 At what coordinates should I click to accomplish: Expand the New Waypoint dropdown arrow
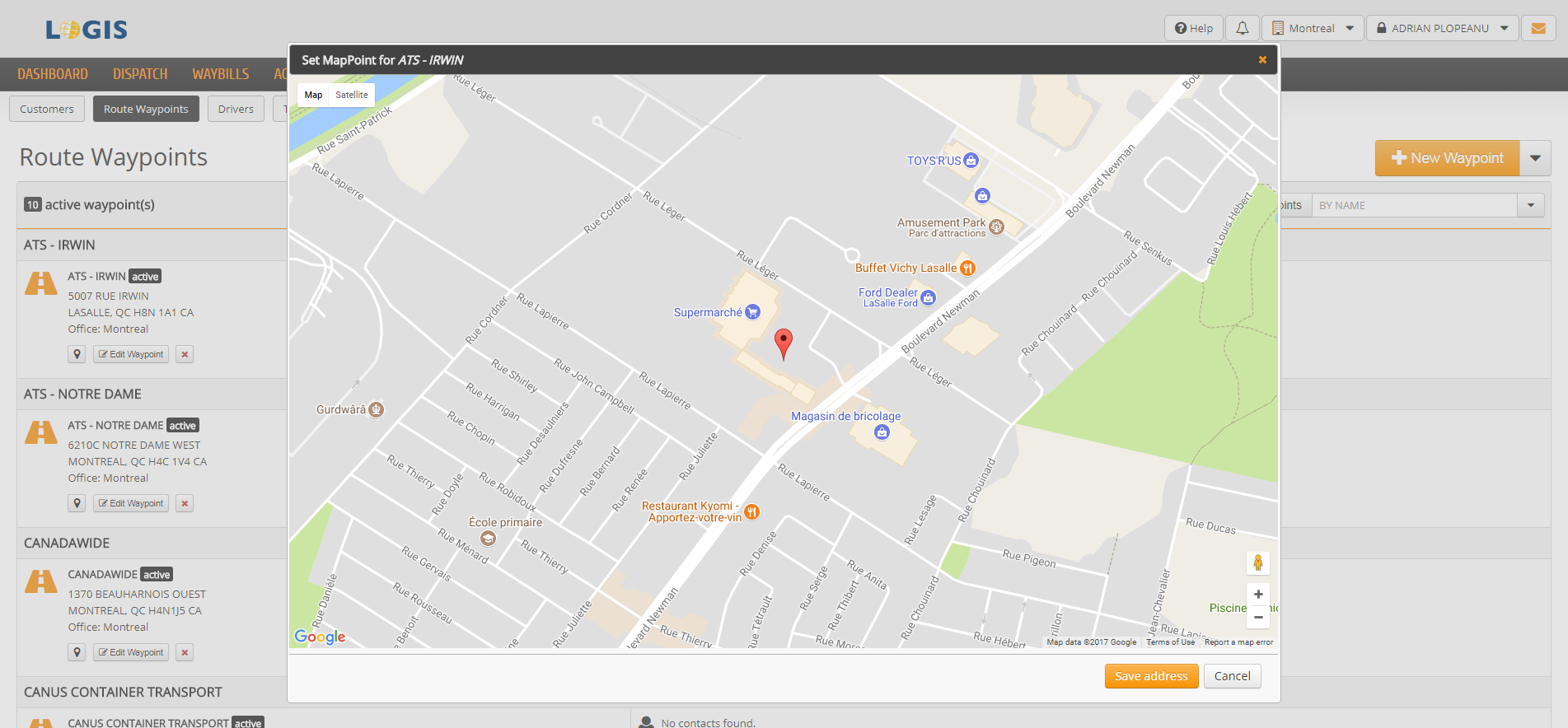tap(1536, 158)
